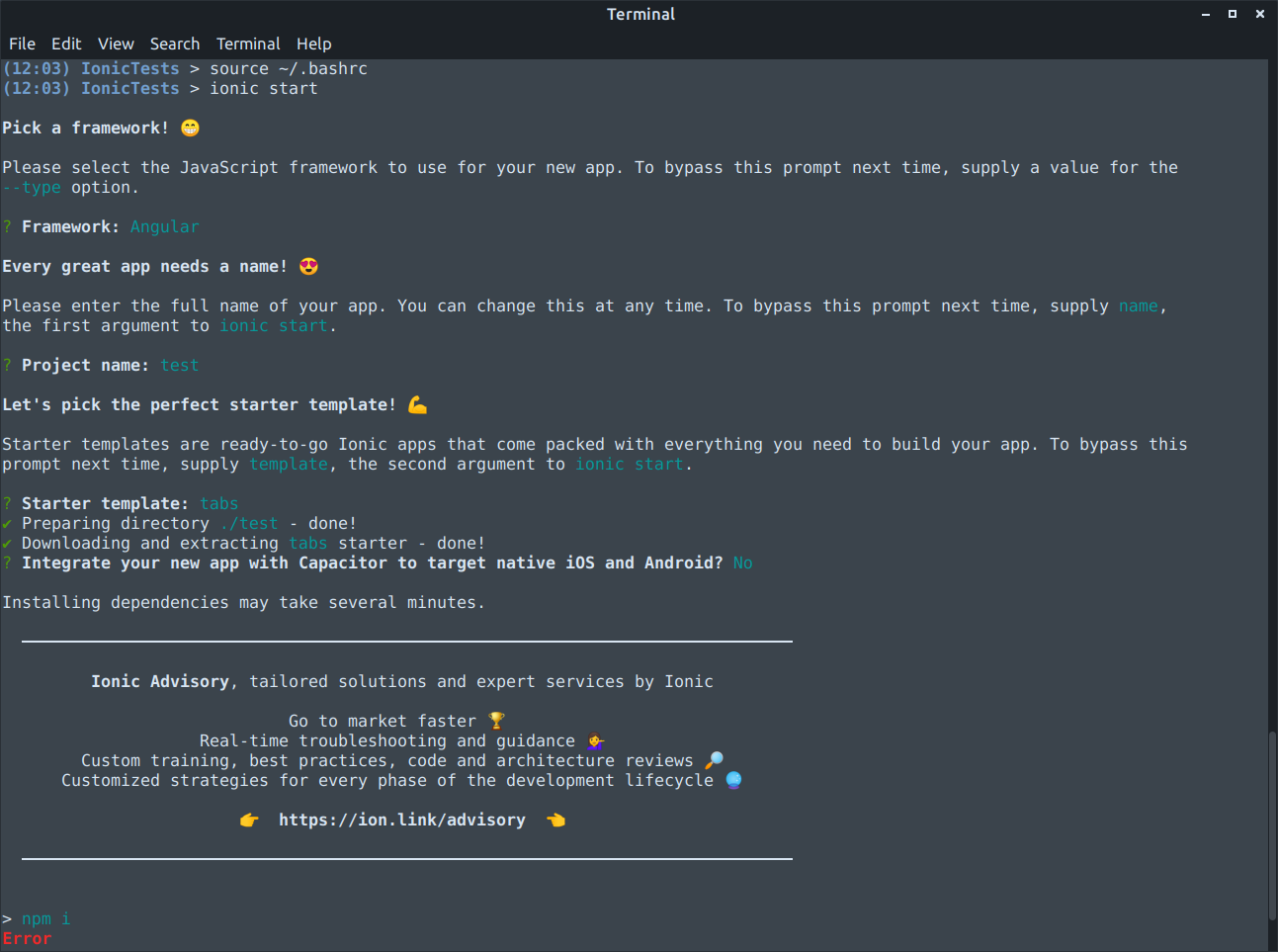The image size is (1278, 952).
Task: Click the 'tabs' starter template answer
Action: (x=219, y=503)
